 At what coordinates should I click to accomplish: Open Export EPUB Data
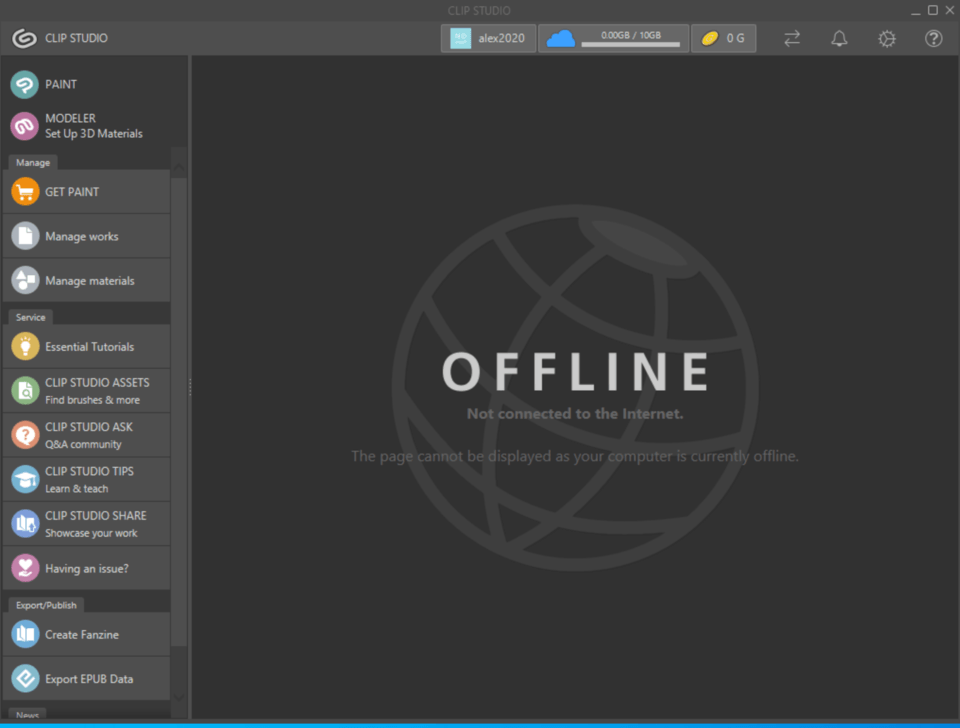[88, 679]
